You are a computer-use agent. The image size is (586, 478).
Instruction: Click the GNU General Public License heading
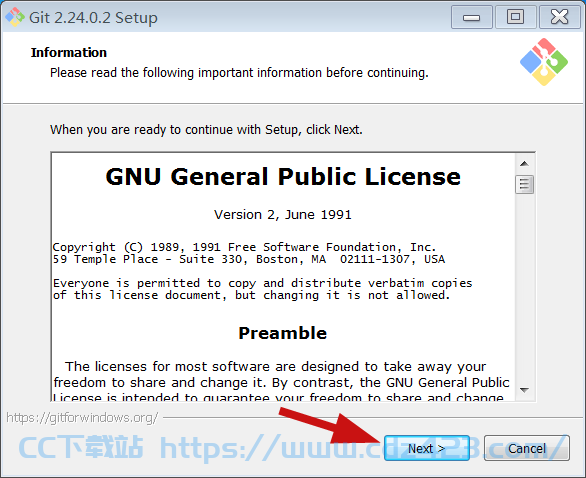click(283, 176)
